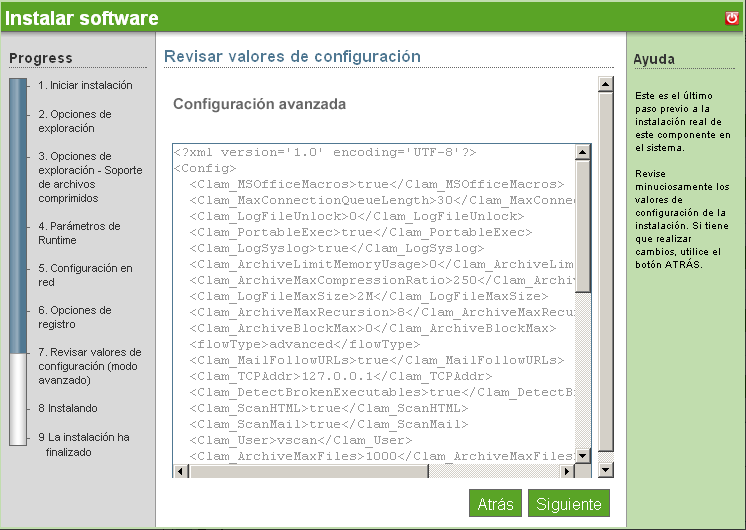Image resolution: width=746 pixels, height=530 pixels.
Task: Click the red power icon in header
Action: (732, 18)
